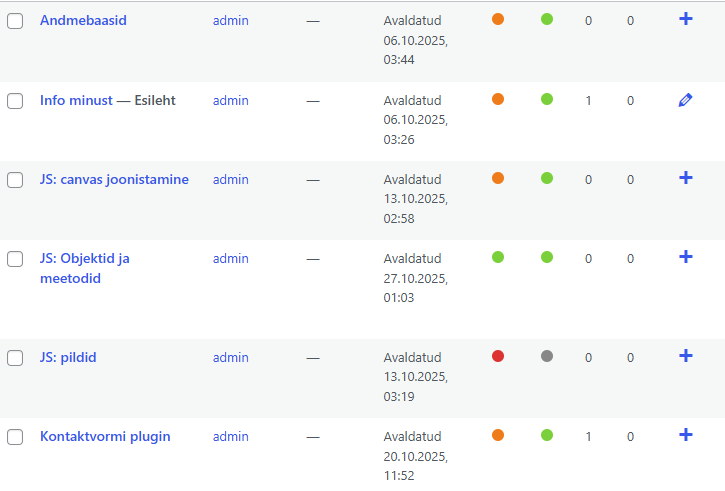Click the plus icon in JS: pildid row
Image resolution: width=725 pixels, height=491 pixels.
tap(685, 356)
